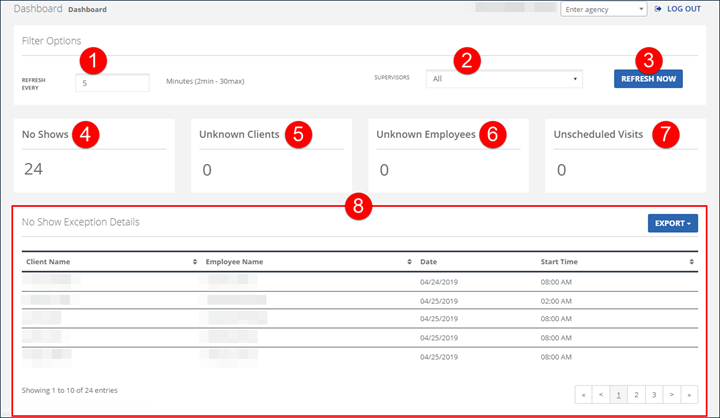Jump to last page of entries

tap(691, 394)
